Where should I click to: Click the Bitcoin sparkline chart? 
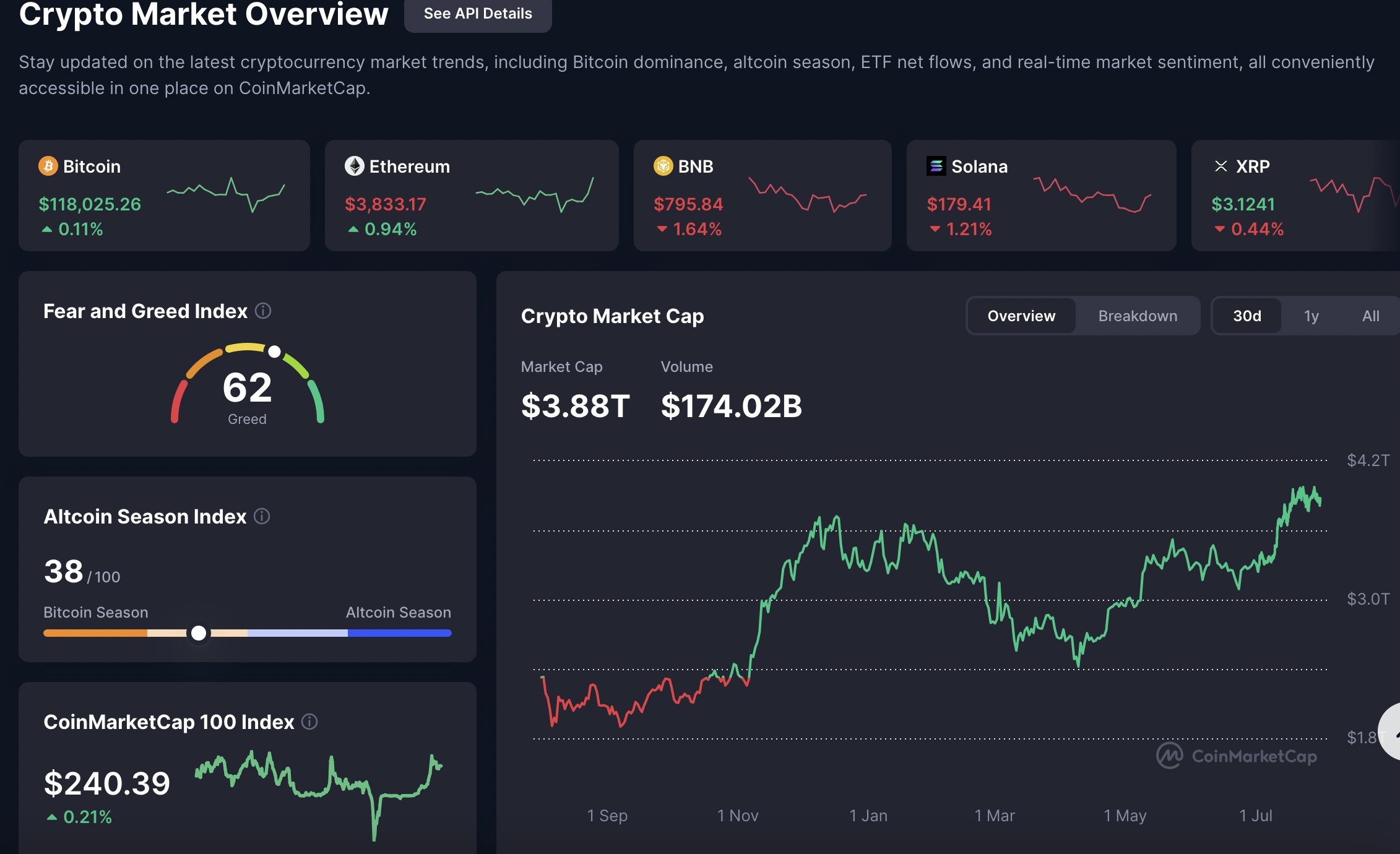point(226,195)
